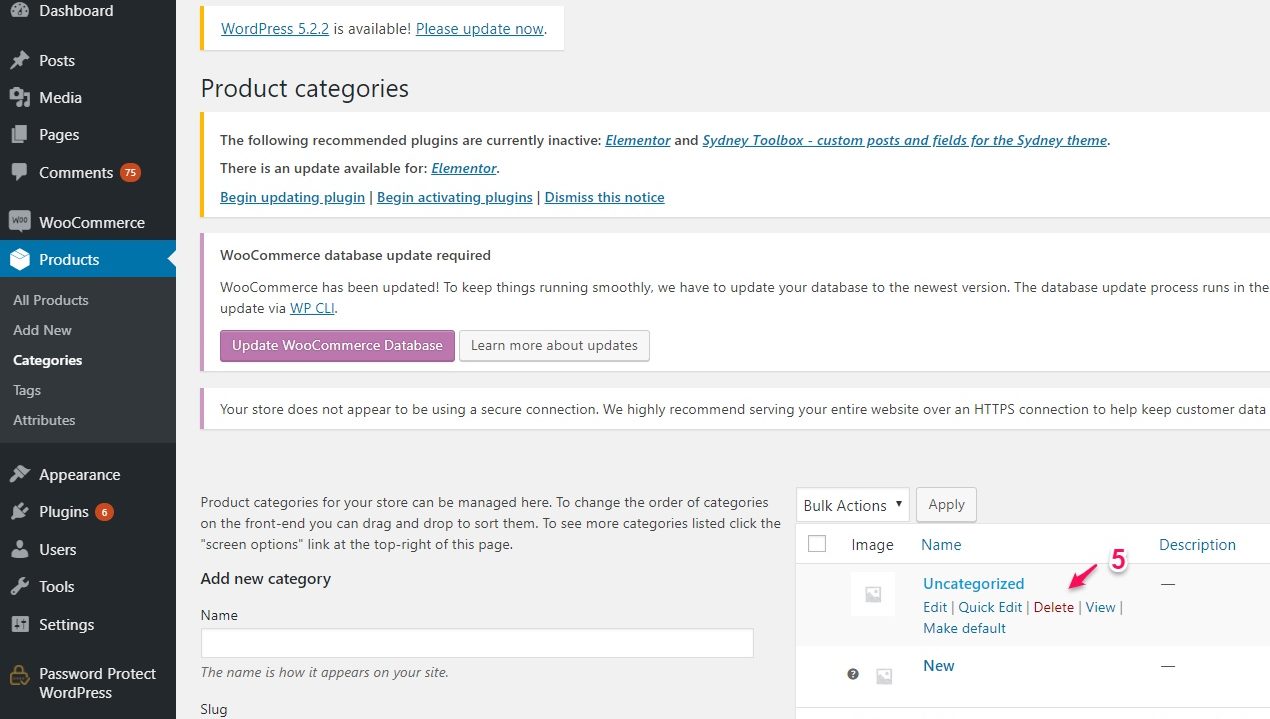Click the Users person icon

19,549
